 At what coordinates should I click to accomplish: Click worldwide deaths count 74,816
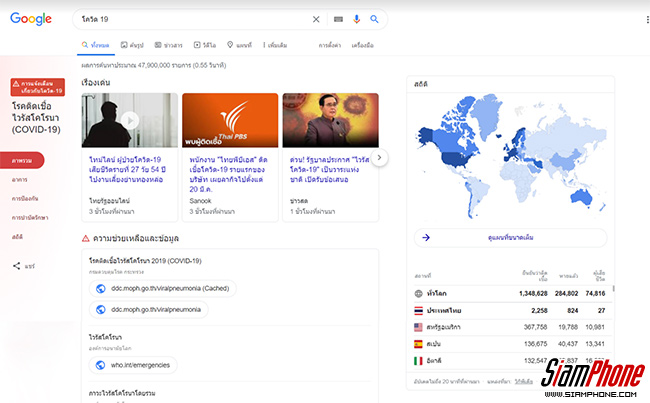[x=595, y=294]
